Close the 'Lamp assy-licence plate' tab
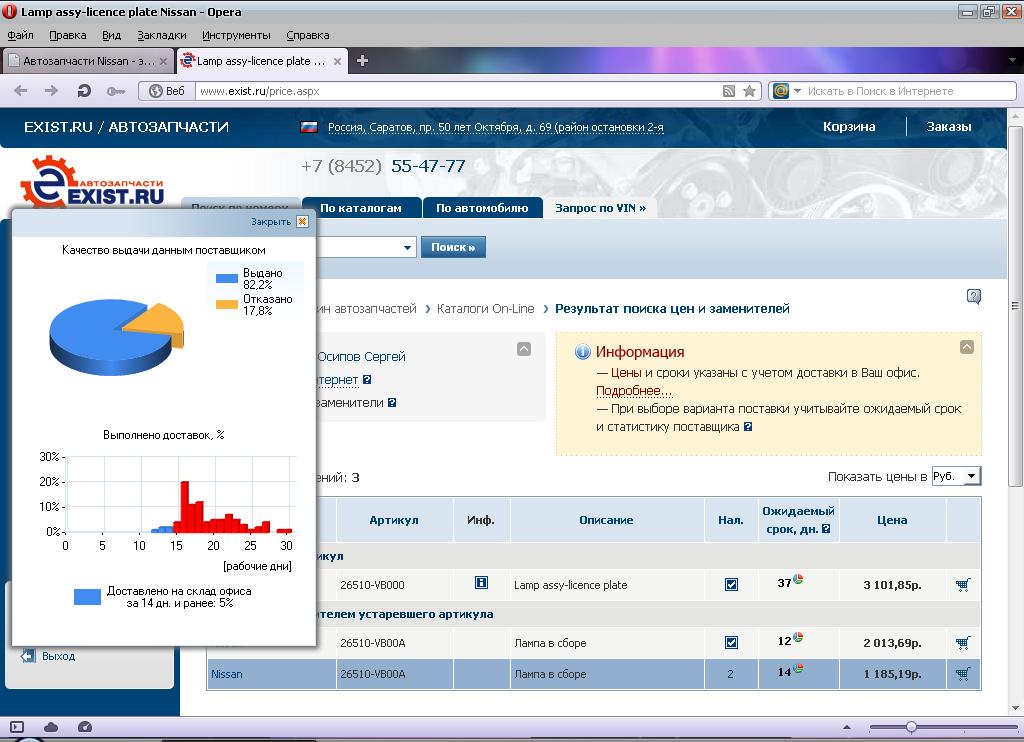Viewport: 1024px width, 742px height. 337,61
